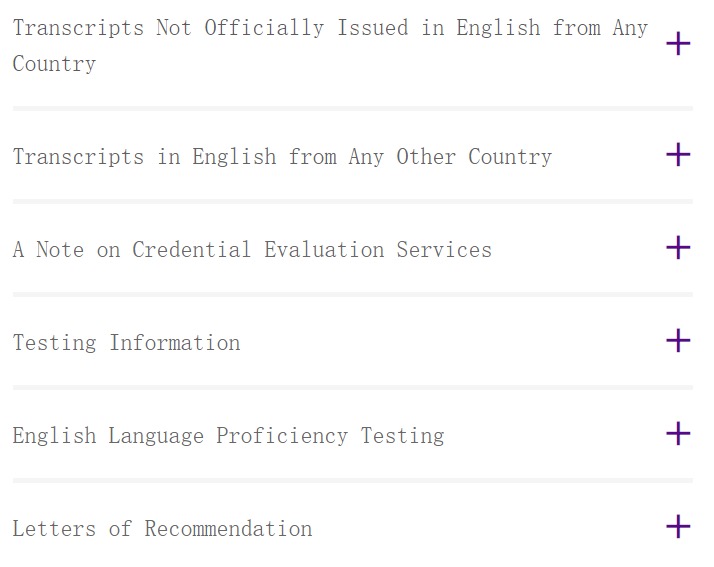Open 'Transcripts Not Officially Issued in English' heading
Screen dimensions: 714x567
[x=330, y=28]
